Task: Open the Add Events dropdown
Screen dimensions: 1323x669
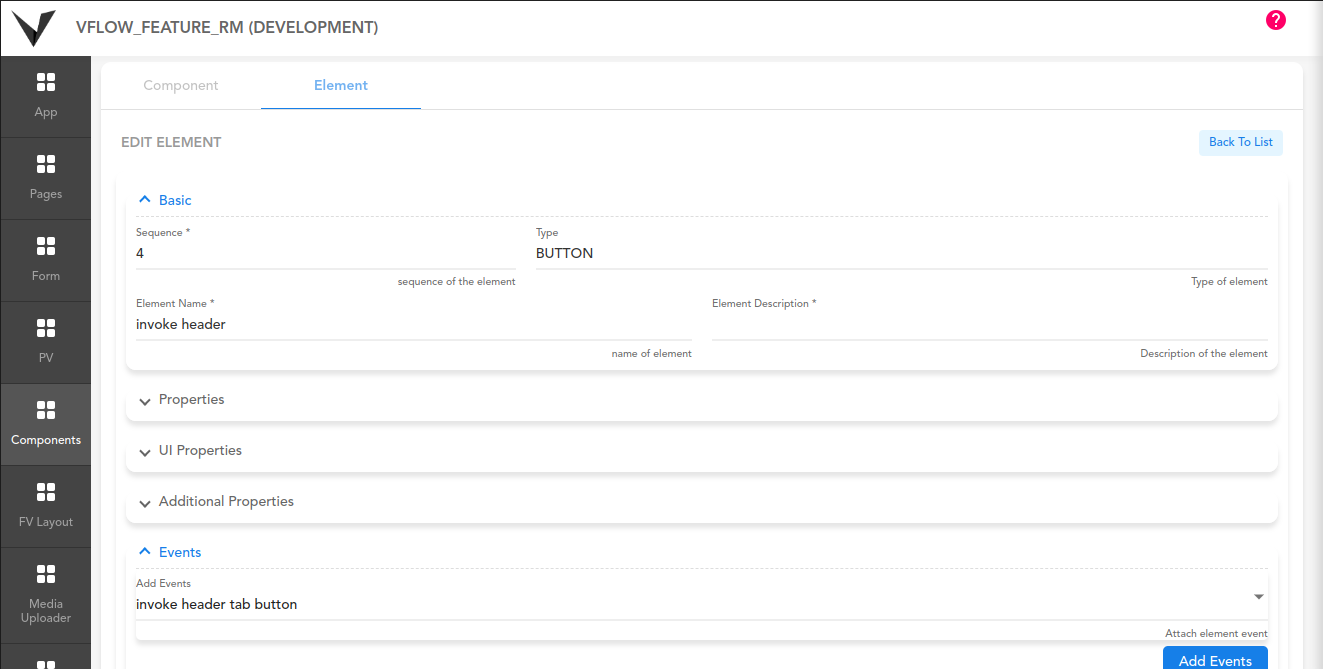Action: point(702,598)
